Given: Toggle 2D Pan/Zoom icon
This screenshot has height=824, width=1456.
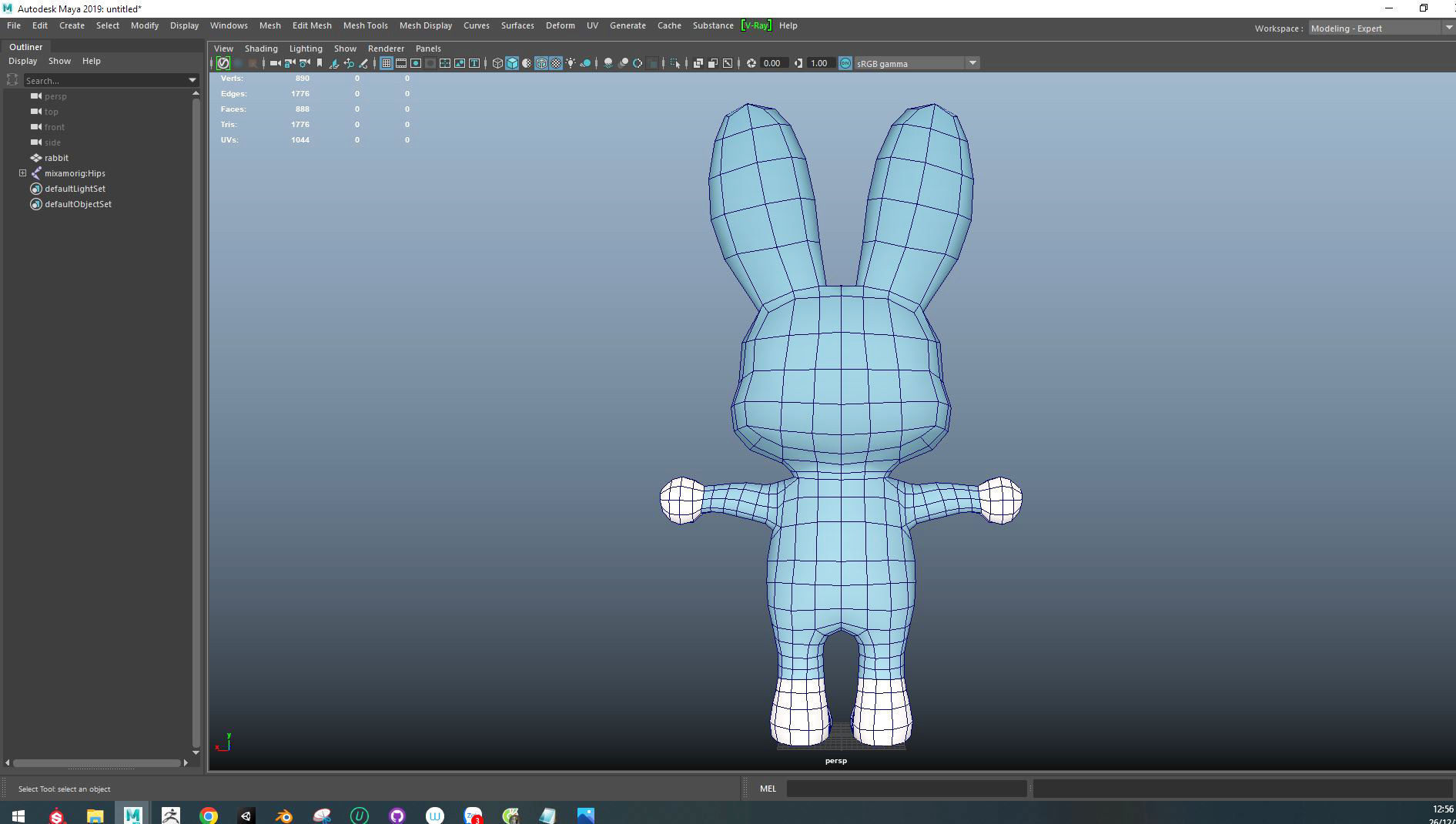Looking at the screenshot, I should point(349,63).
